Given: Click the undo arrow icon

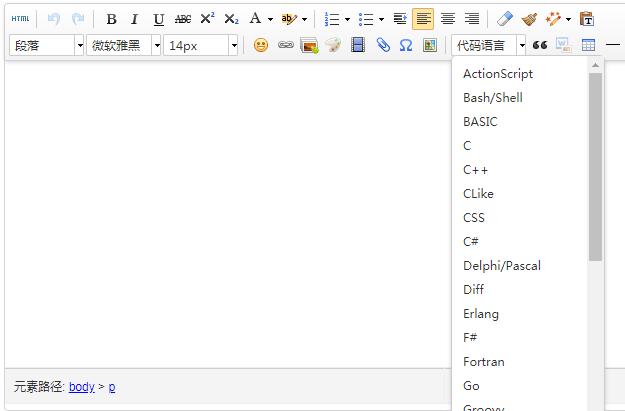Looking at the screenshot, I should point(54,19).
